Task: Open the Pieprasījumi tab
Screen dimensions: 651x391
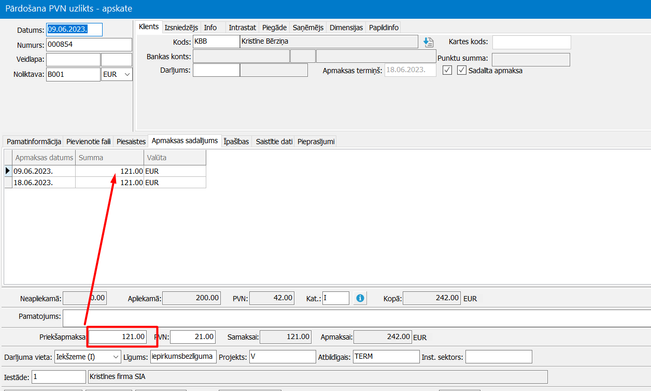Action: tap(316, 142)
